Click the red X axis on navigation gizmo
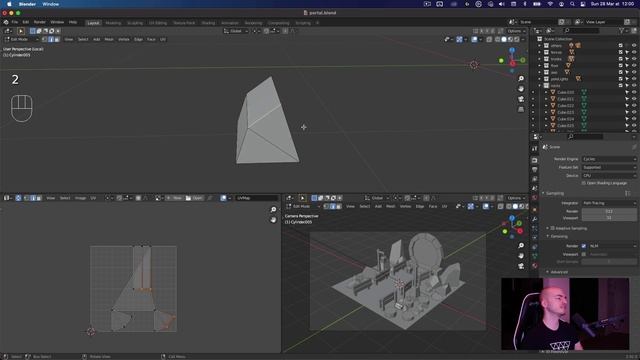This screenshot has height=360, width=640. point(512,64)
